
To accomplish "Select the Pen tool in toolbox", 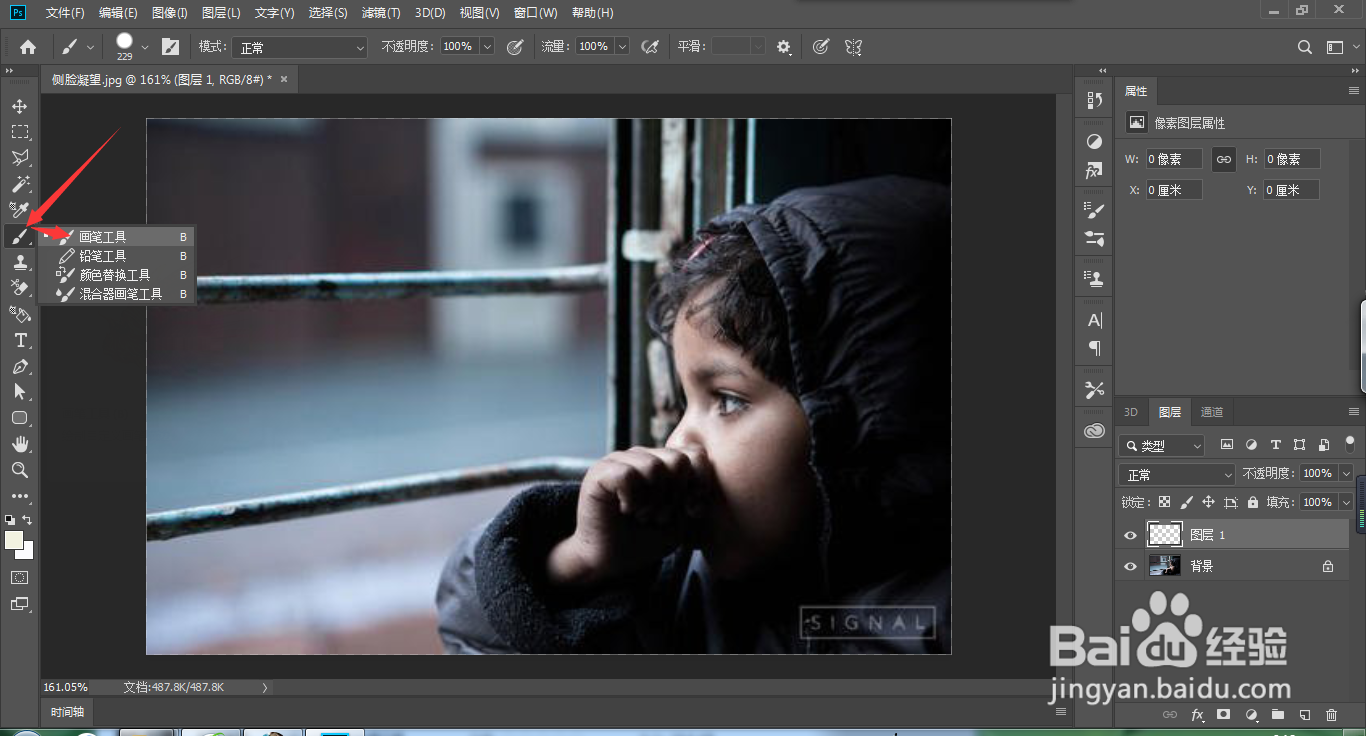I will [x=19, y=367].
